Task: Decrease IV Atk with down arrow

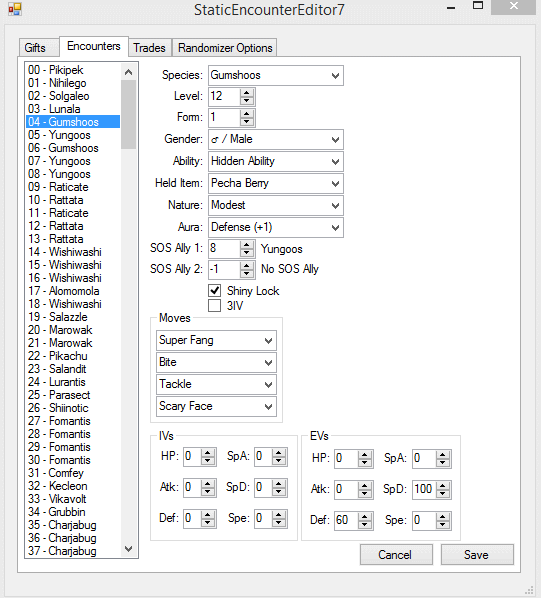Action: [208, 492]
